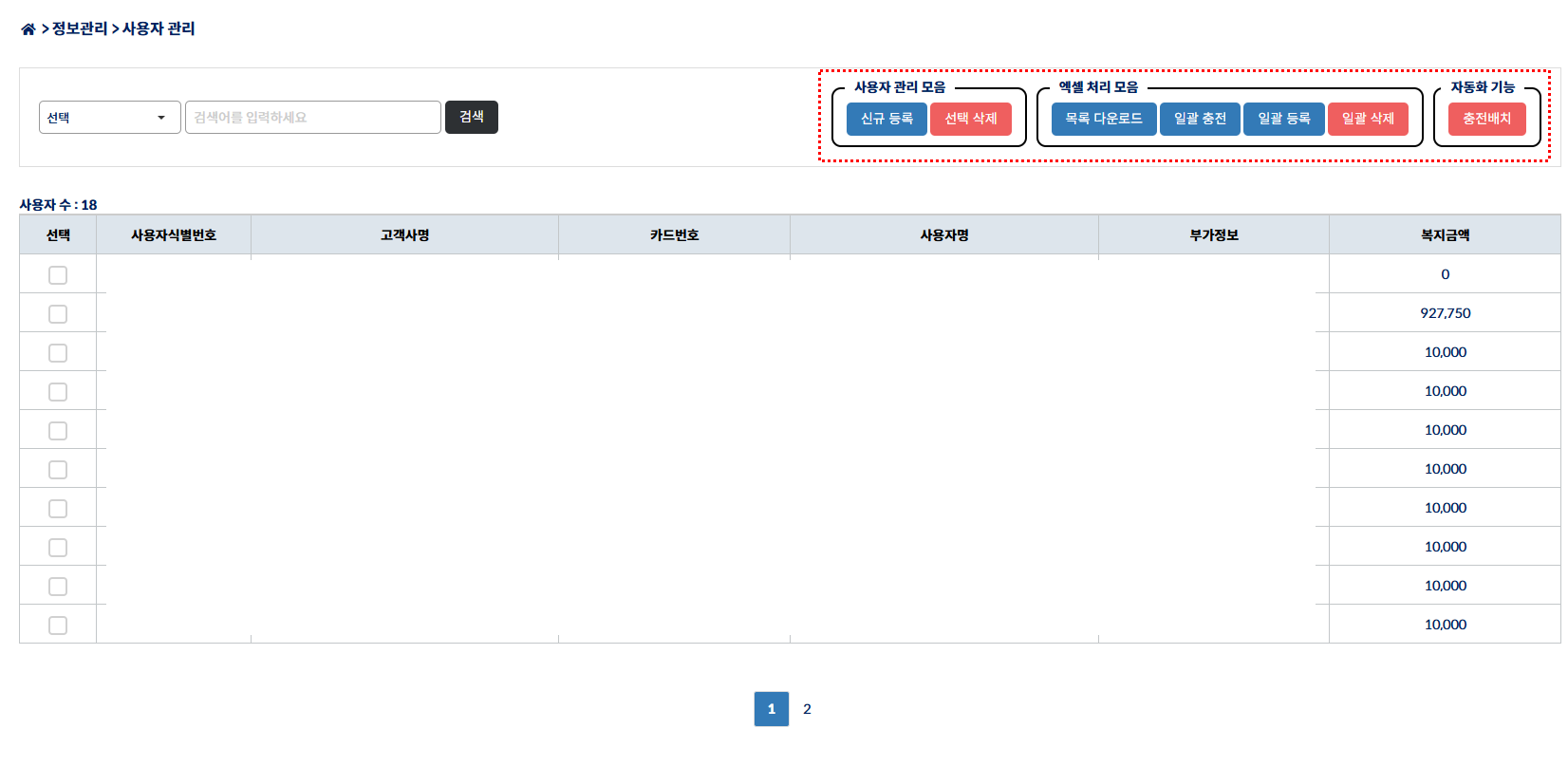Click the 일괄 등록 button

click(x=1283, y=119)
